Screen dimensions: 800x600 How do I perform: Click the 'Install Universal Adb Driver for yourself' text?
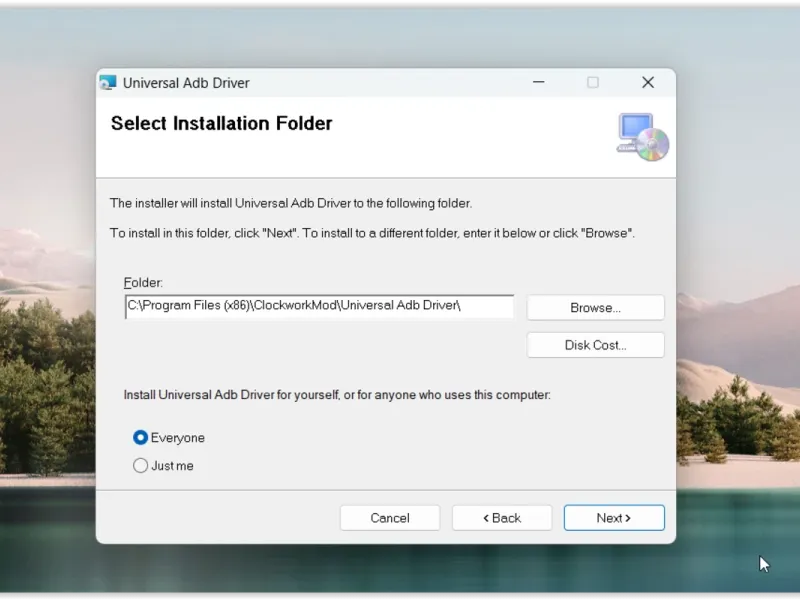[337, 395]
